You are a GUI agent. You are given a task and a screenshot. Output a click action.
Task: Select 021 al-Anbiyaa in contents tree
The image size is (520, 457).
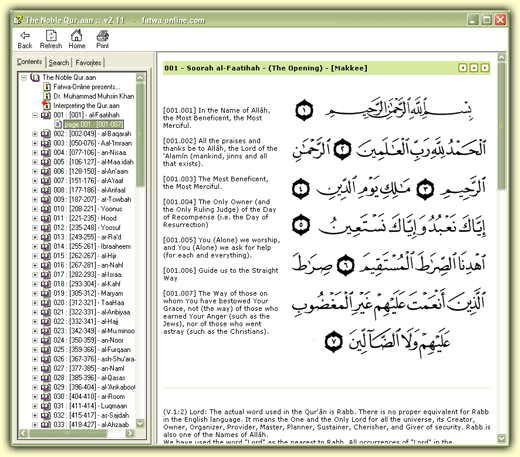click(x=92, y=312)
